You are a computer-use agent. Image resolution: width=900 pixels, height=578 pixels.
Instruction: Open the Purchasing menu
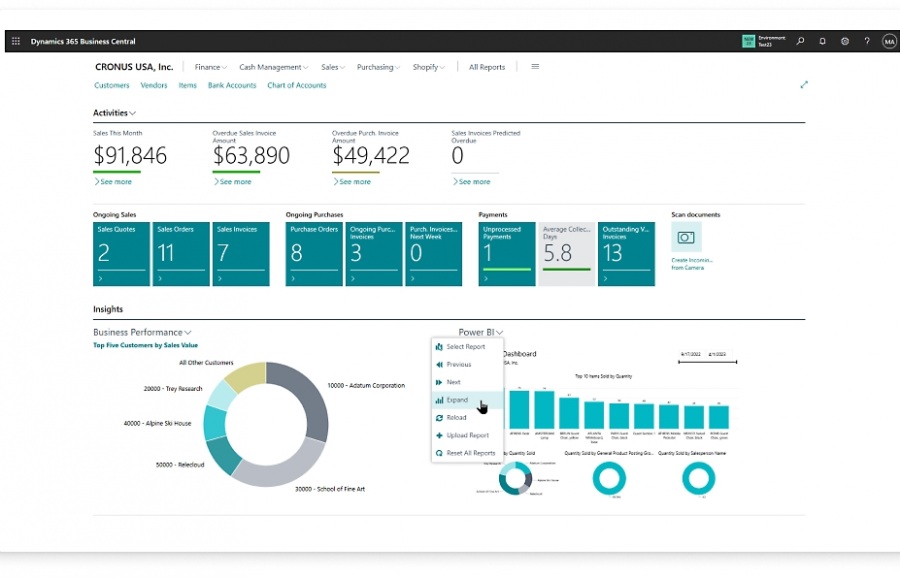[377, 67]
